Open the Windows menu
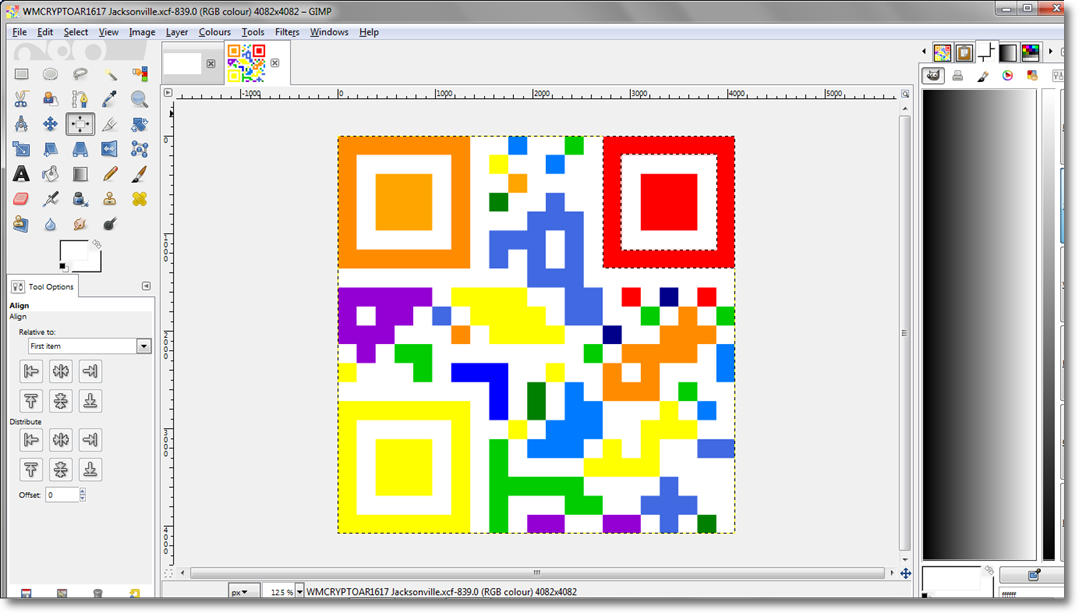Image resolution: width=1080 pixels, height=615 pixels. click(x=329, y=32)
